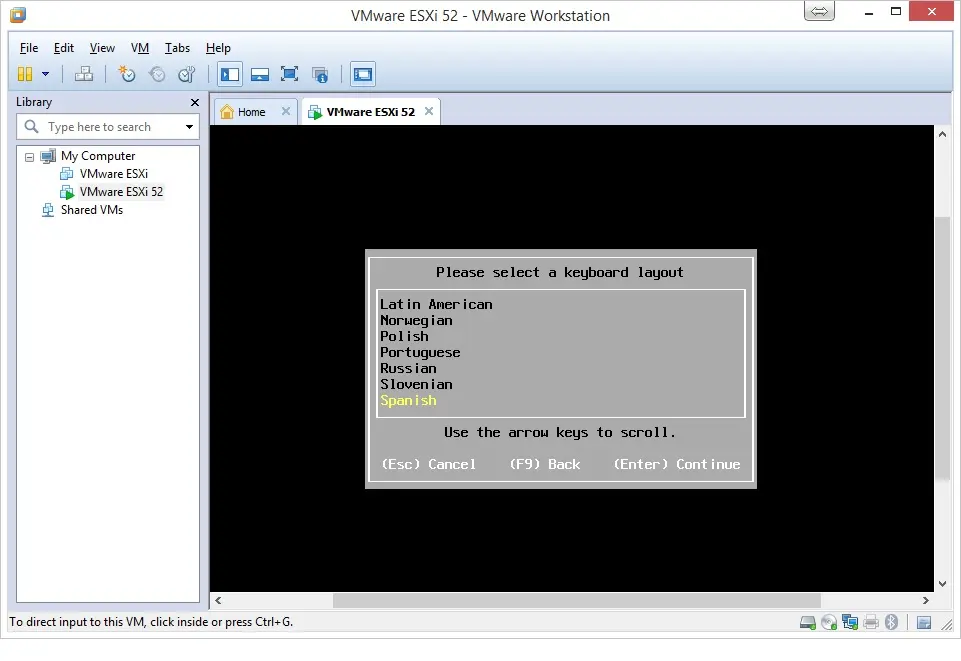Click the Library search field
The image size is (961, 661).
(x=107, y=127)
